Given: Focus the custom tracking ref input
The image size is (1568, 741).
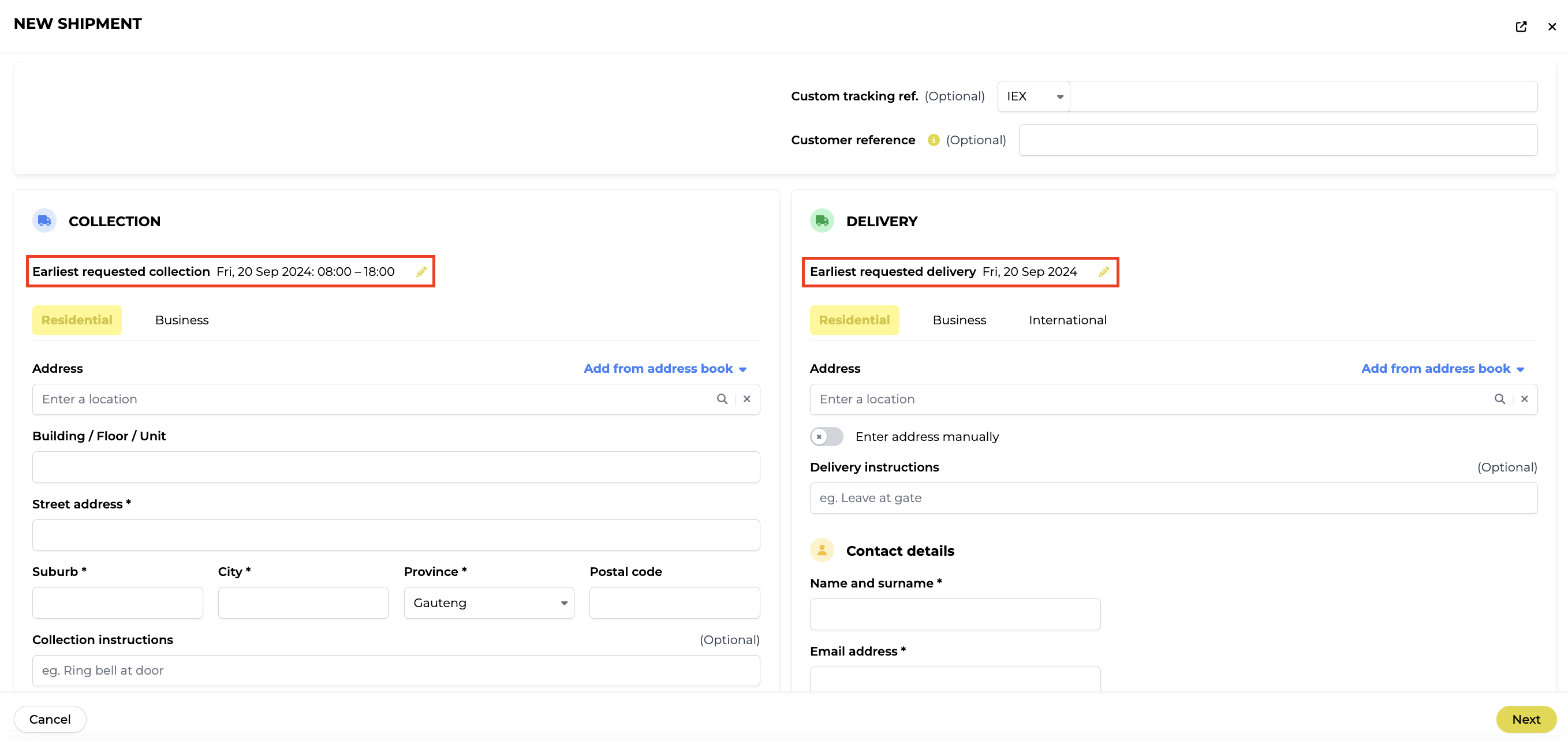Looking at the screenshot, I should (1303, 96).
